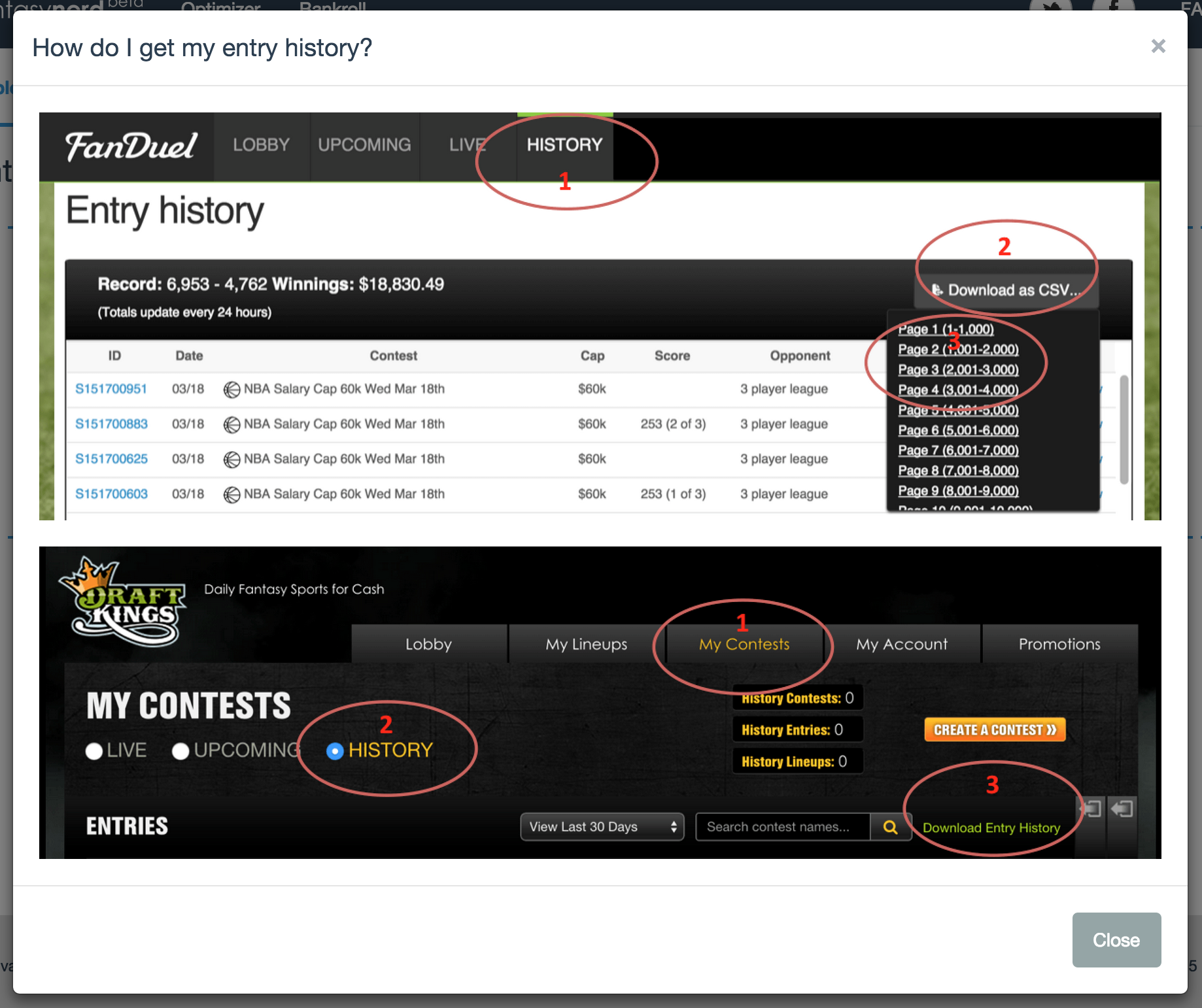Select the UPCOMING radio button

click(x=180, y=751)
